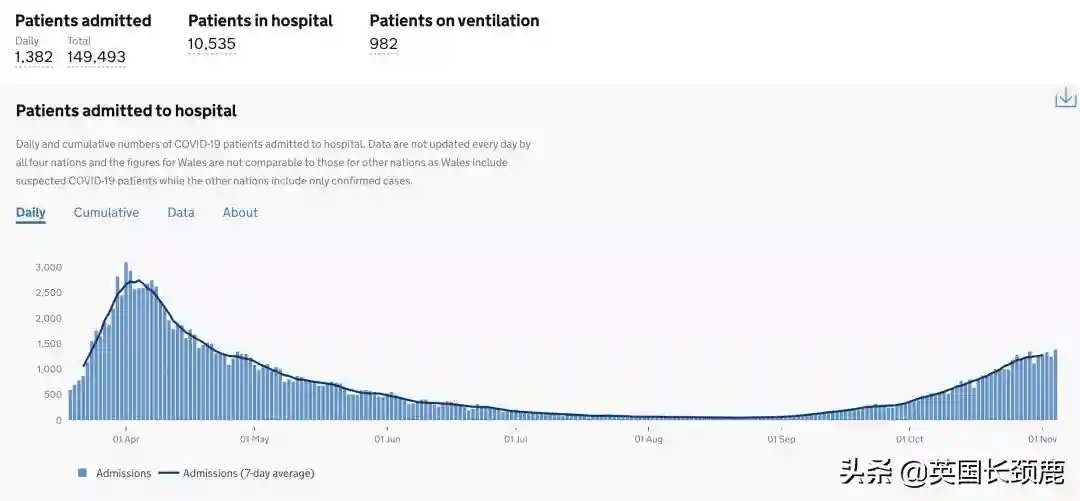Click the ventilation figure 982
This screenshot has height=501, width=1080.
click(383, 43)
